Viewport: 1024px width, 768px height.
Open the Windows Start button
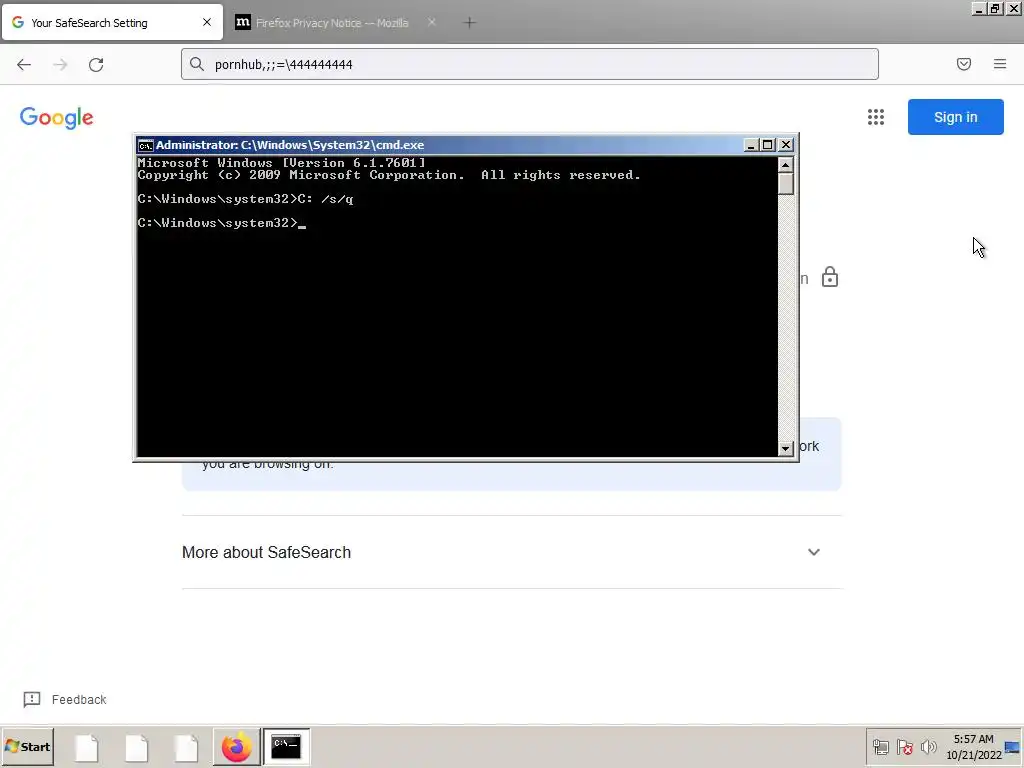click(27, 746)
